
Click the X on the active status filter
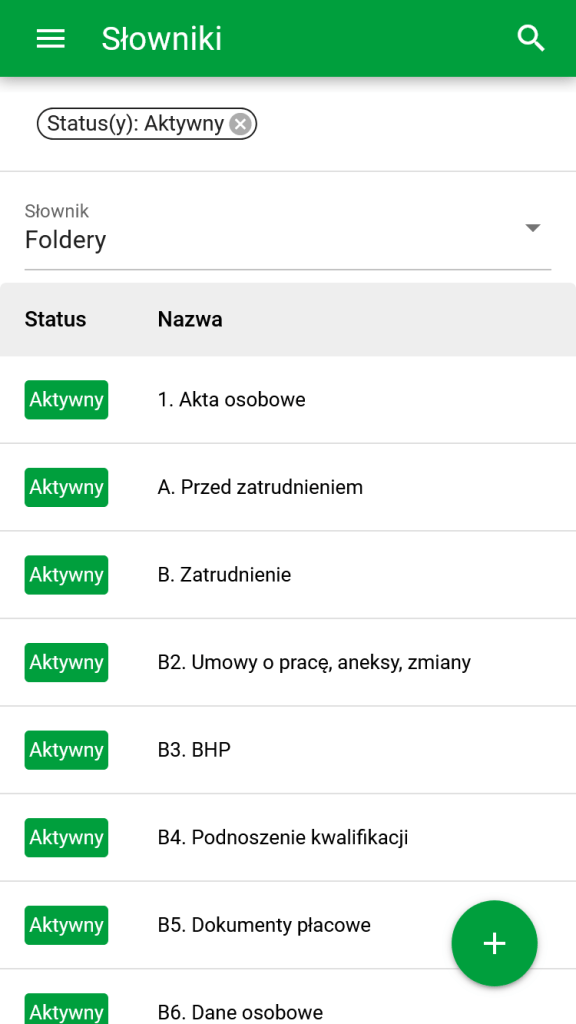click(x=239, y=123)
